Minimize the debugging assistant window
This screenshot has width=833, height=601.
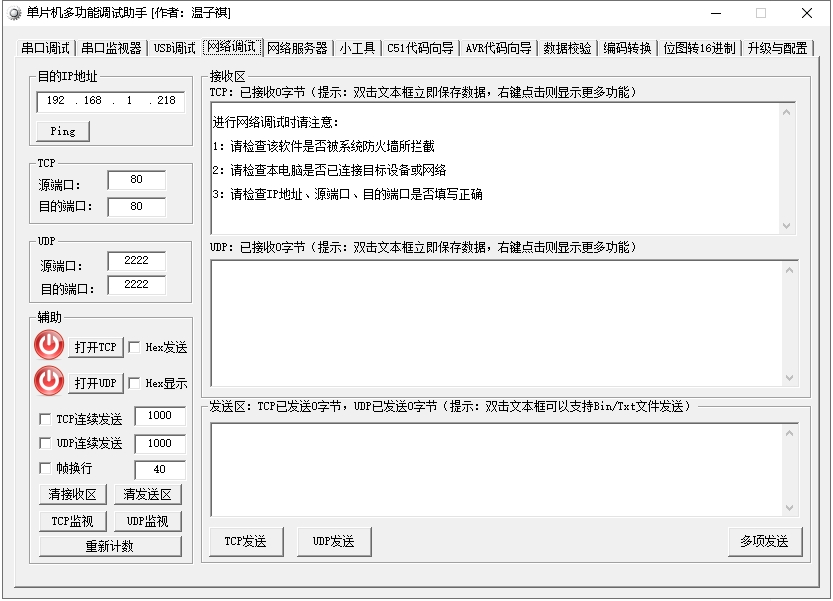[x=716, y=13]
